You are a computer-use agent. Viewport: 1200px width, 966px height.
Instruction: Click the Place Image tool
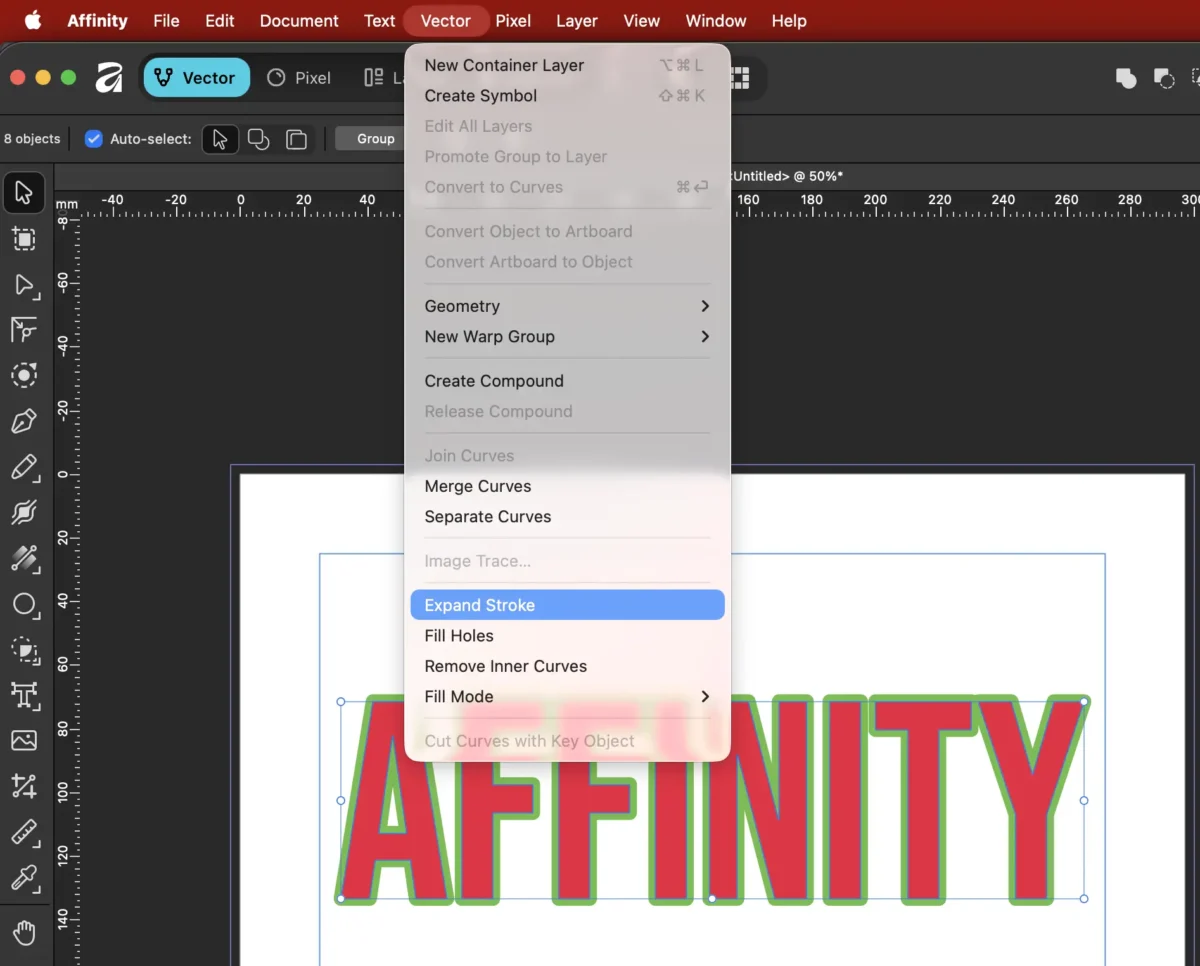(x=23, y=740)
